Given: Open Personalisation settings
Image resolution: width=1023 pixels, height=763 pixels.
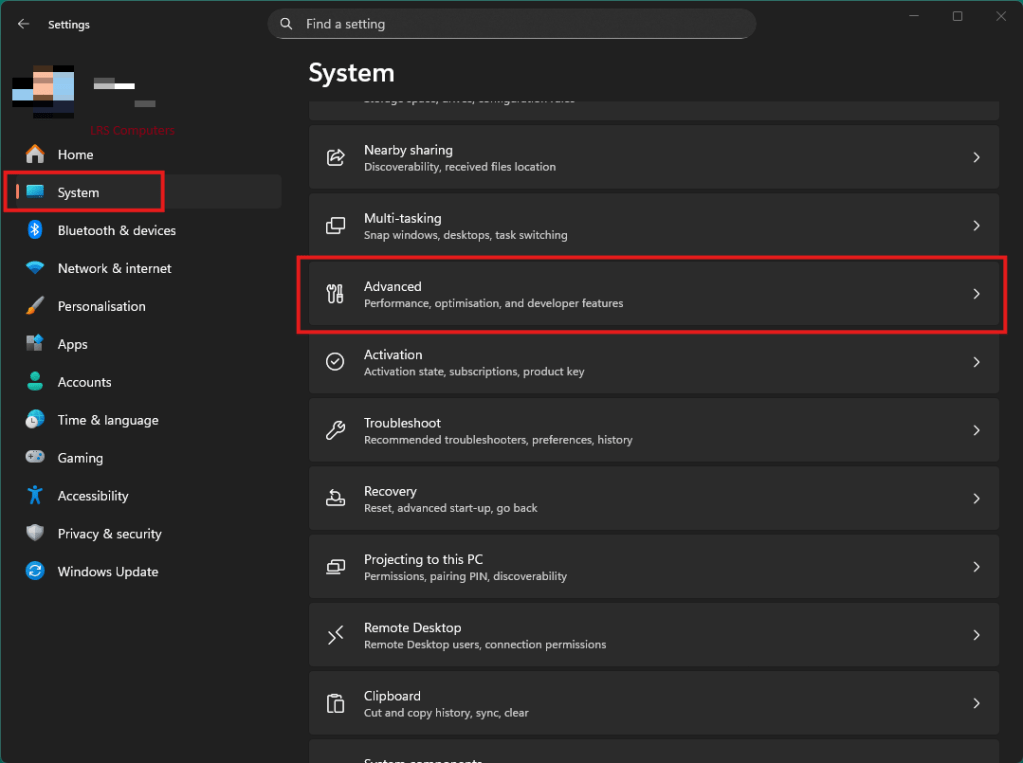Looking at the screenshot, I should (101, 307).
